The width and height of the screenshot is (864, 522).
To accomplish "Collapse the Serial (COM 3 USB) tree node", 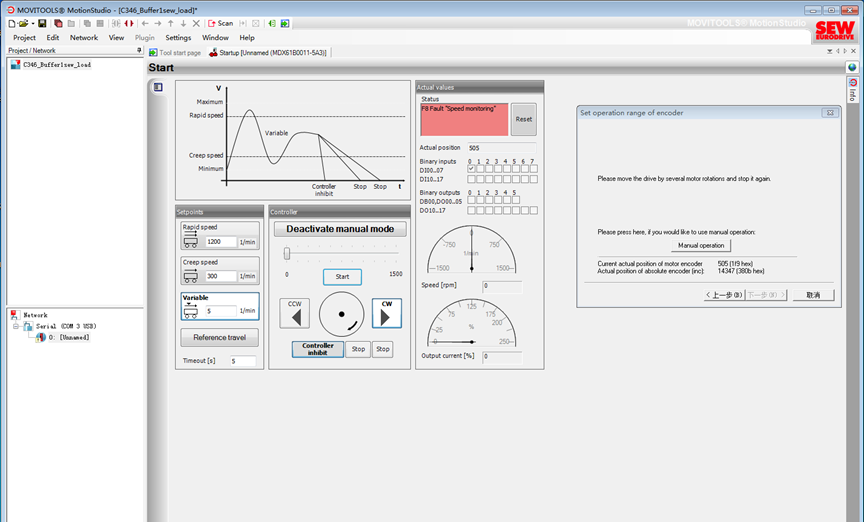I will click(16, 326).
